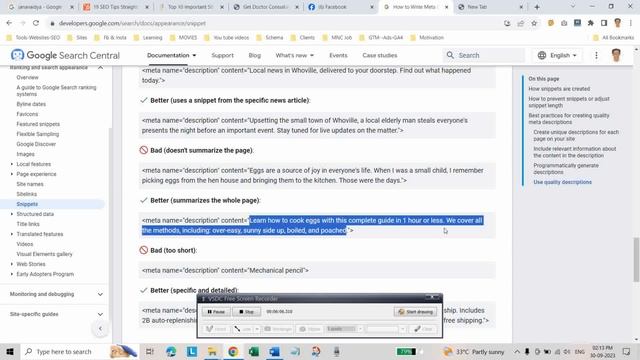Screen dimensions: 640x360
Task: Open a new browser tab with plus button
Action: pyautogui.click(x=537, y=7)
